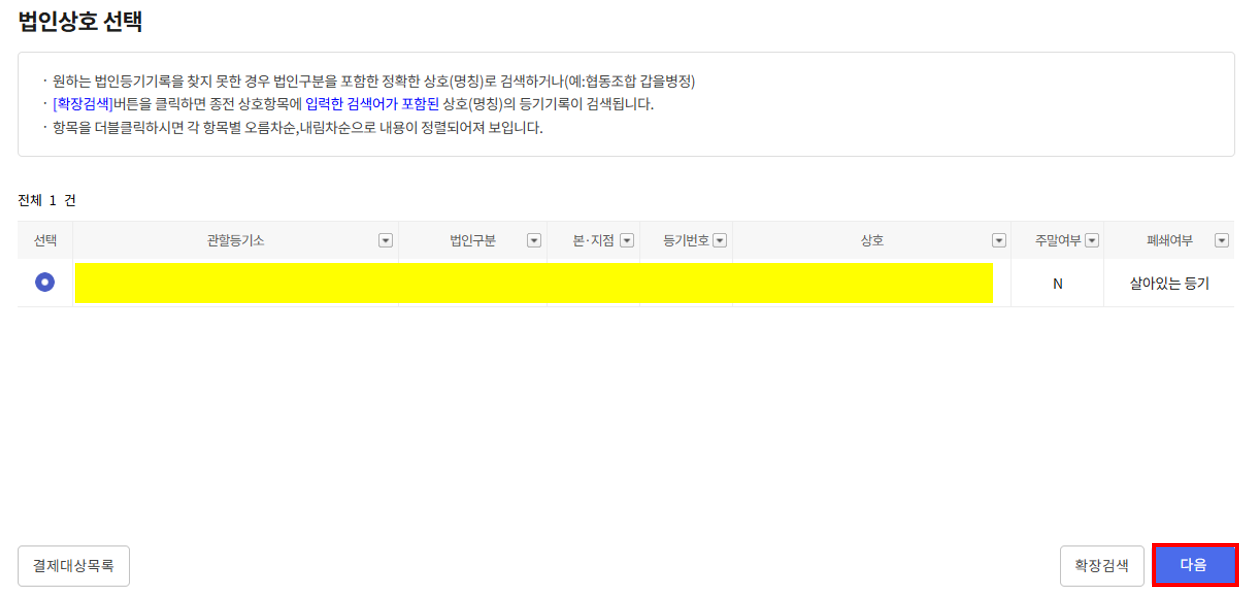
Task: Click the 주말여부 value N cell
Action: click(x=1057, y=284)
